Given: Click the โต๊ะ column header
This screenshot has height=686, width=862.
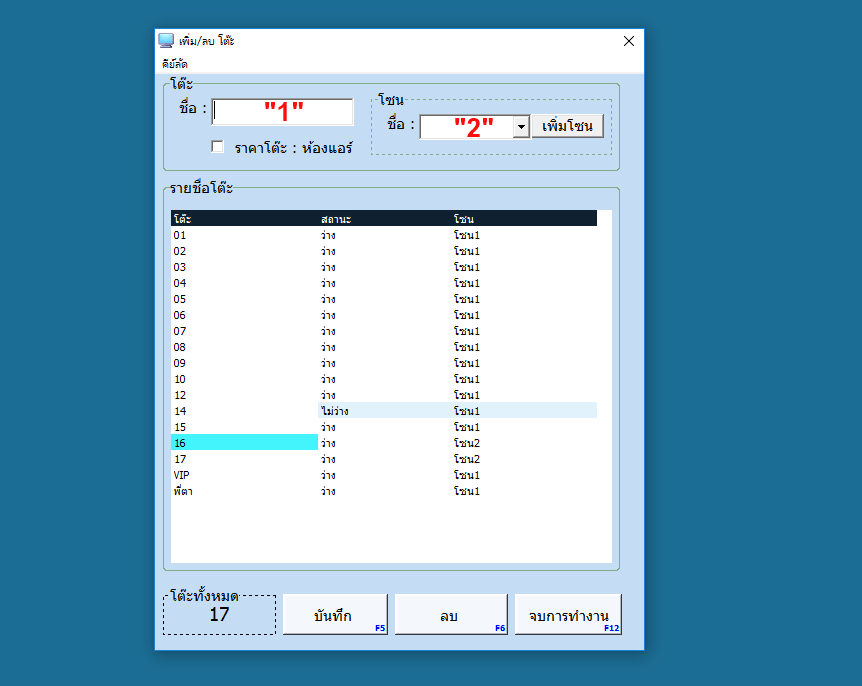Looking at the screenshot, I should (245, 219).
